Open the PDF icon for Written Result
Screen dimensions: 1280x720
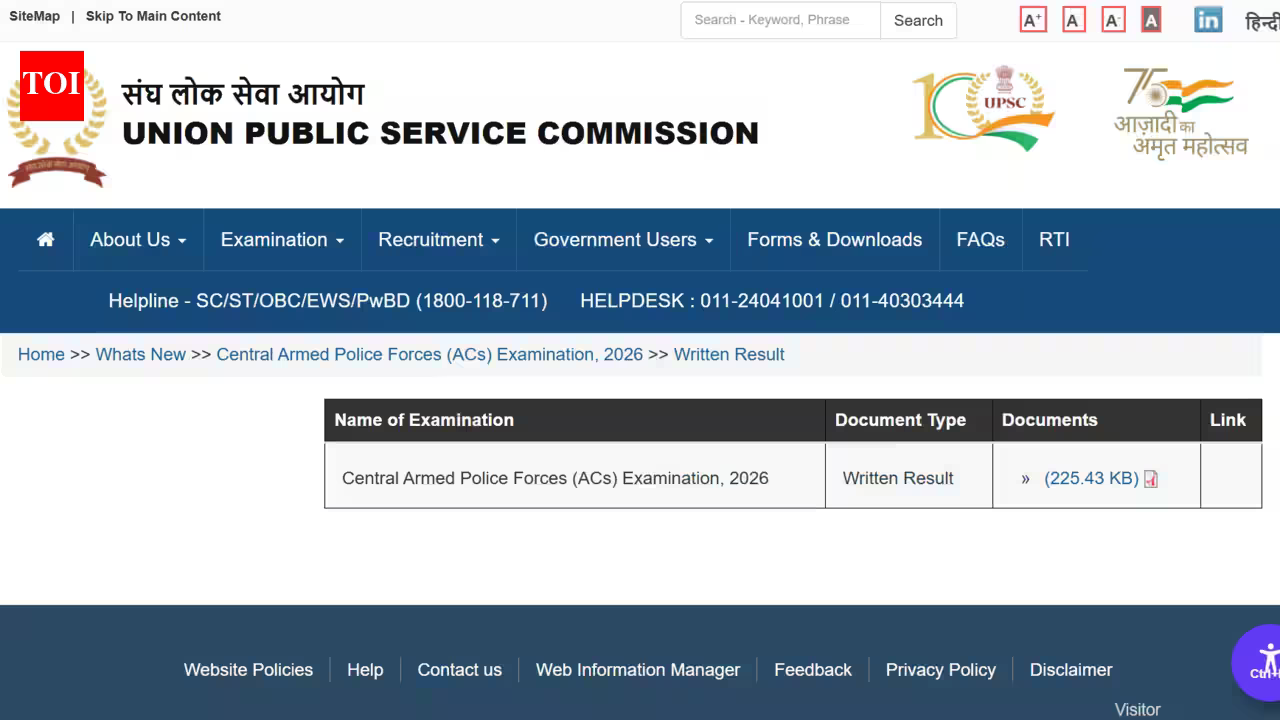(1151, 479)
